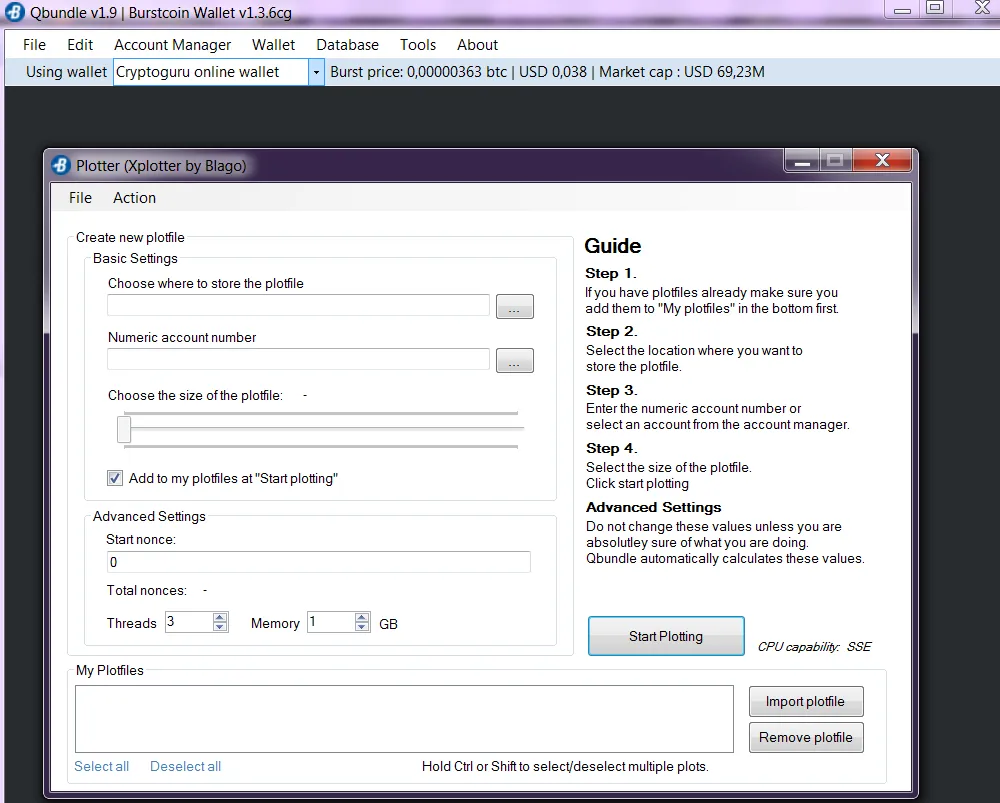Open the Edit menu

pos(80,45)
